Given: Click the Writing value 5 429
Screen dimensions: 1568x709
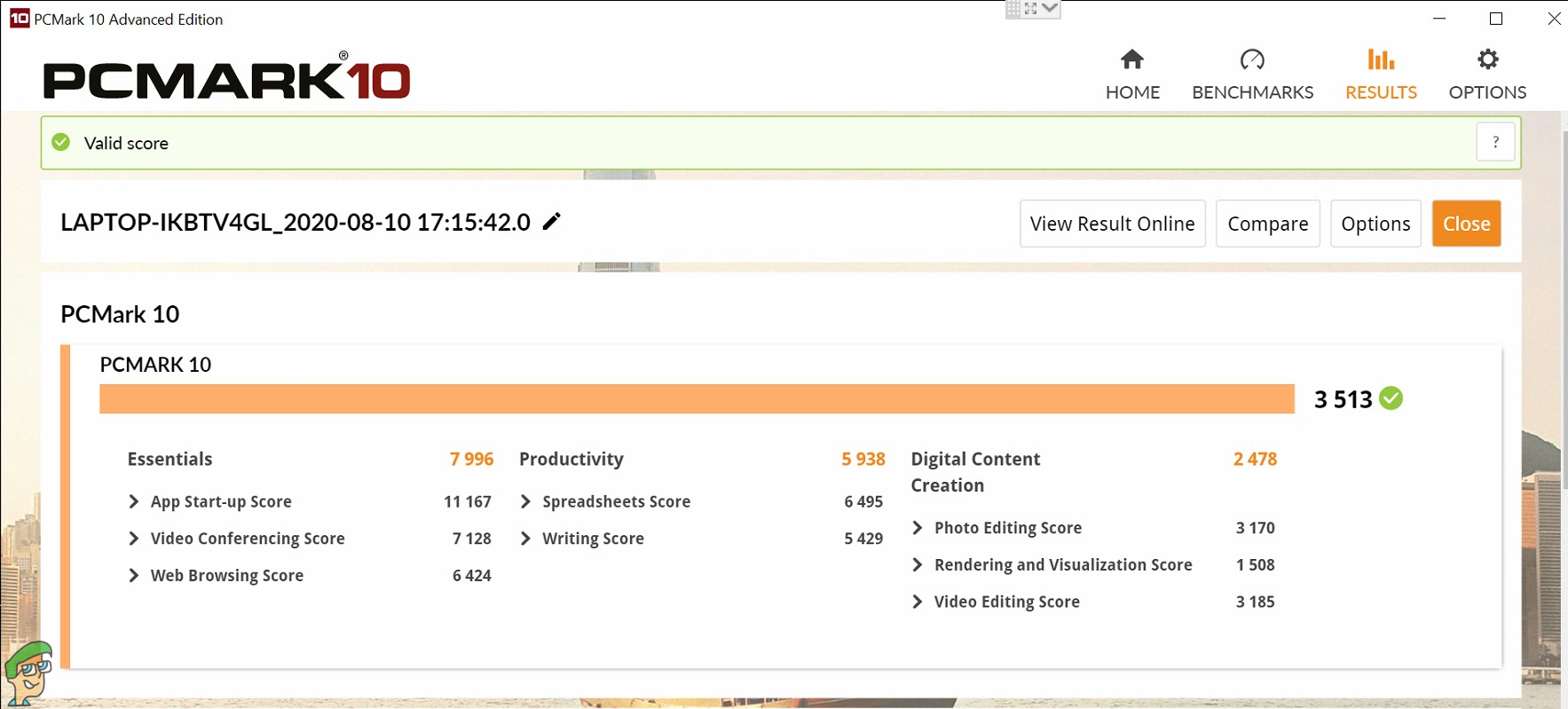Looking at the screenshot, I should [863, 539].
